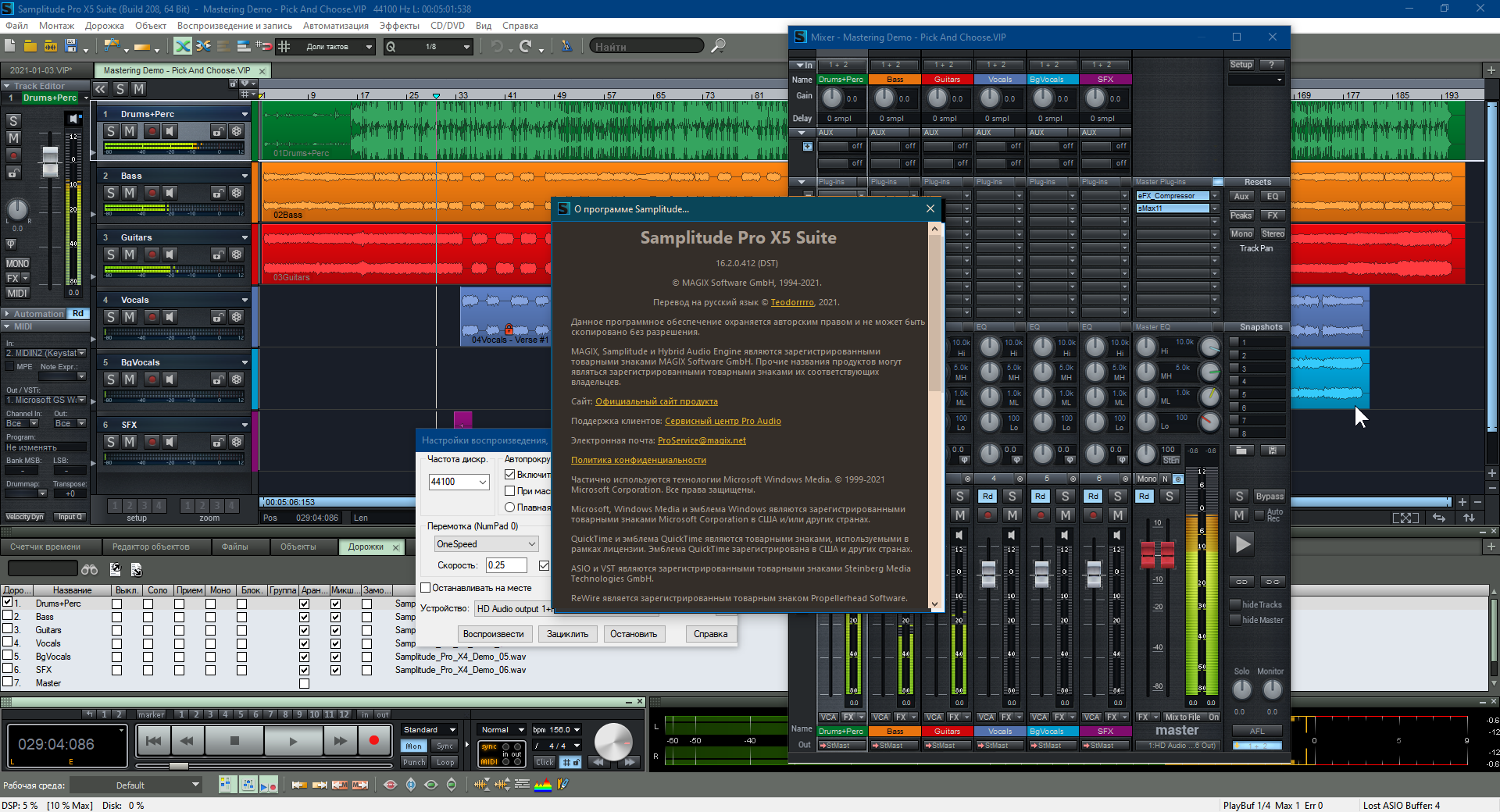Open the OneSpeed scrub mode dropdown

(x=486, y=544)
